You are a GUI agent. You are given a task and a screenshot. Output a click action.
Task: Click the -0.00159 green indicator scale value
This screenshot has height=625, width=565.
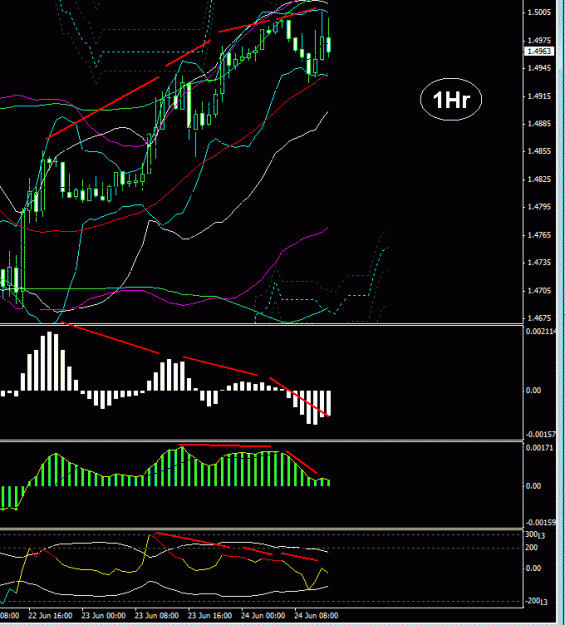[541, 522]
